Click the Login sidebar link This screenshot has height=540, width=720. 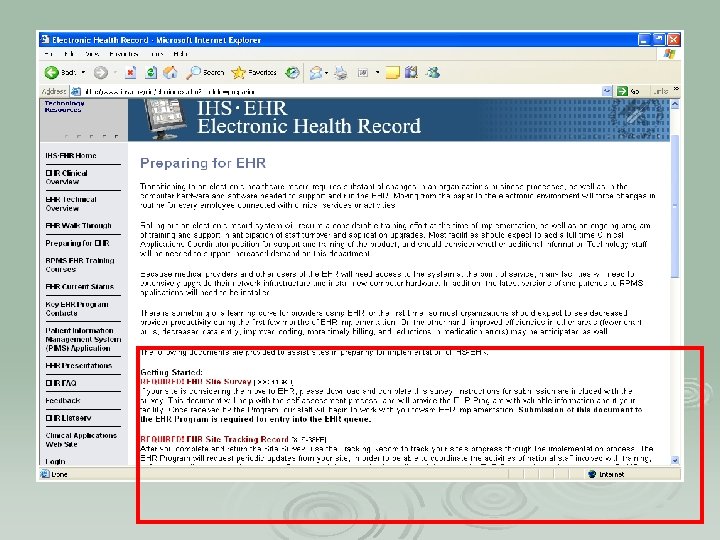tap(55, 461)
